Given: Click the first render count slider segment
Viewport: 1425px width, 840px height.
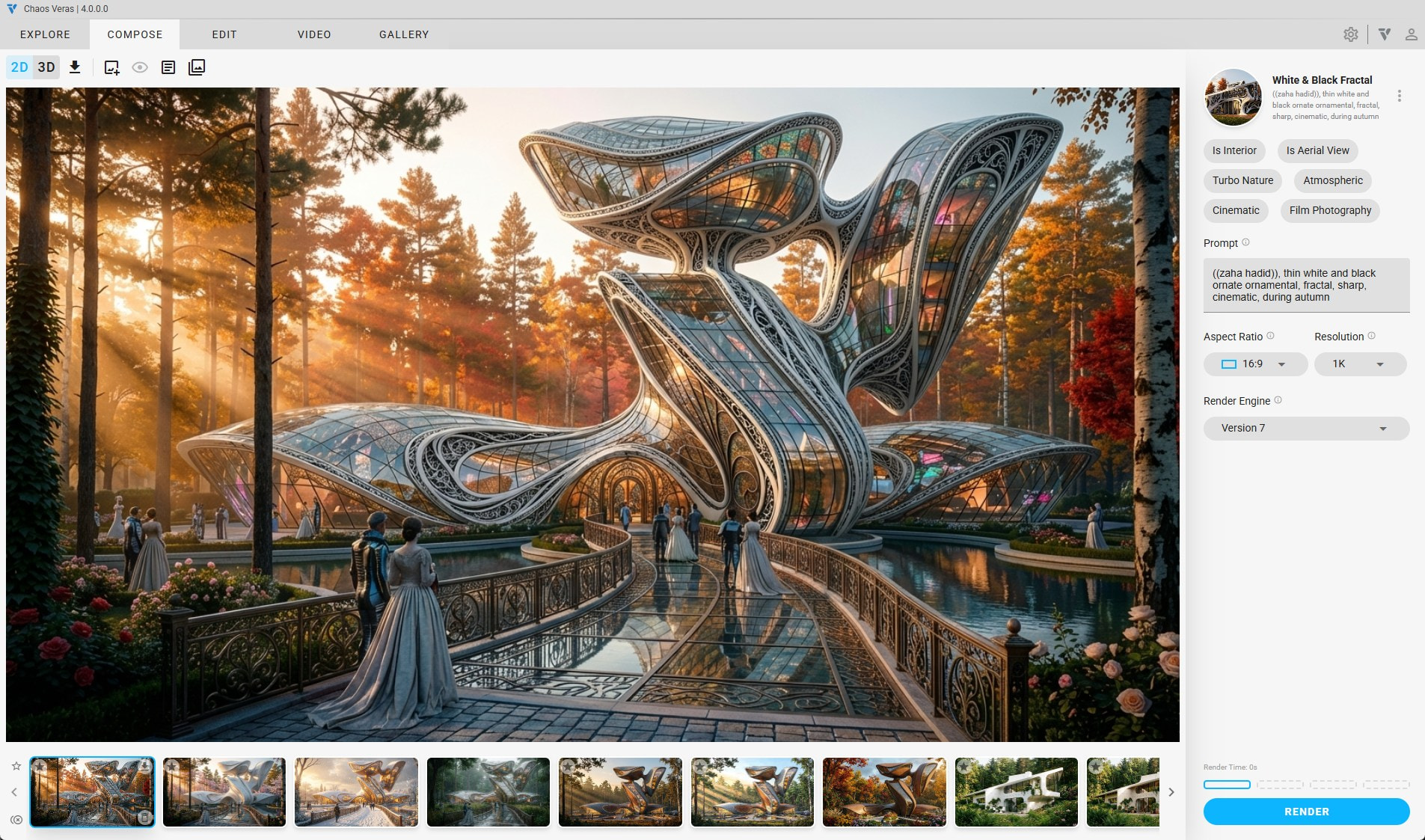Looking at the screenshot, I should (x=1227, y=785).
